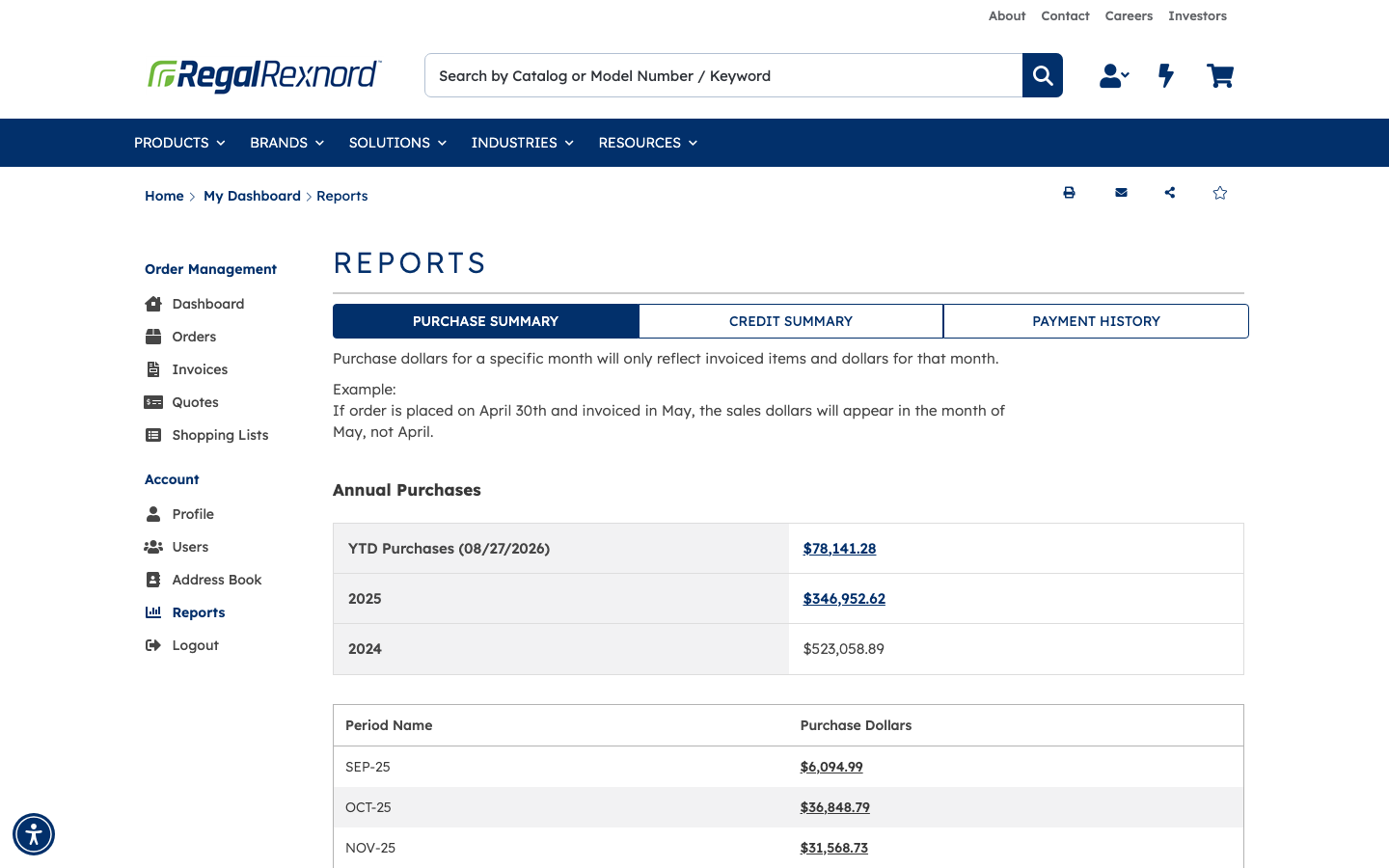Click the Logout arrow icon in sidebar
1389x868 pixels.
point(153,645)
